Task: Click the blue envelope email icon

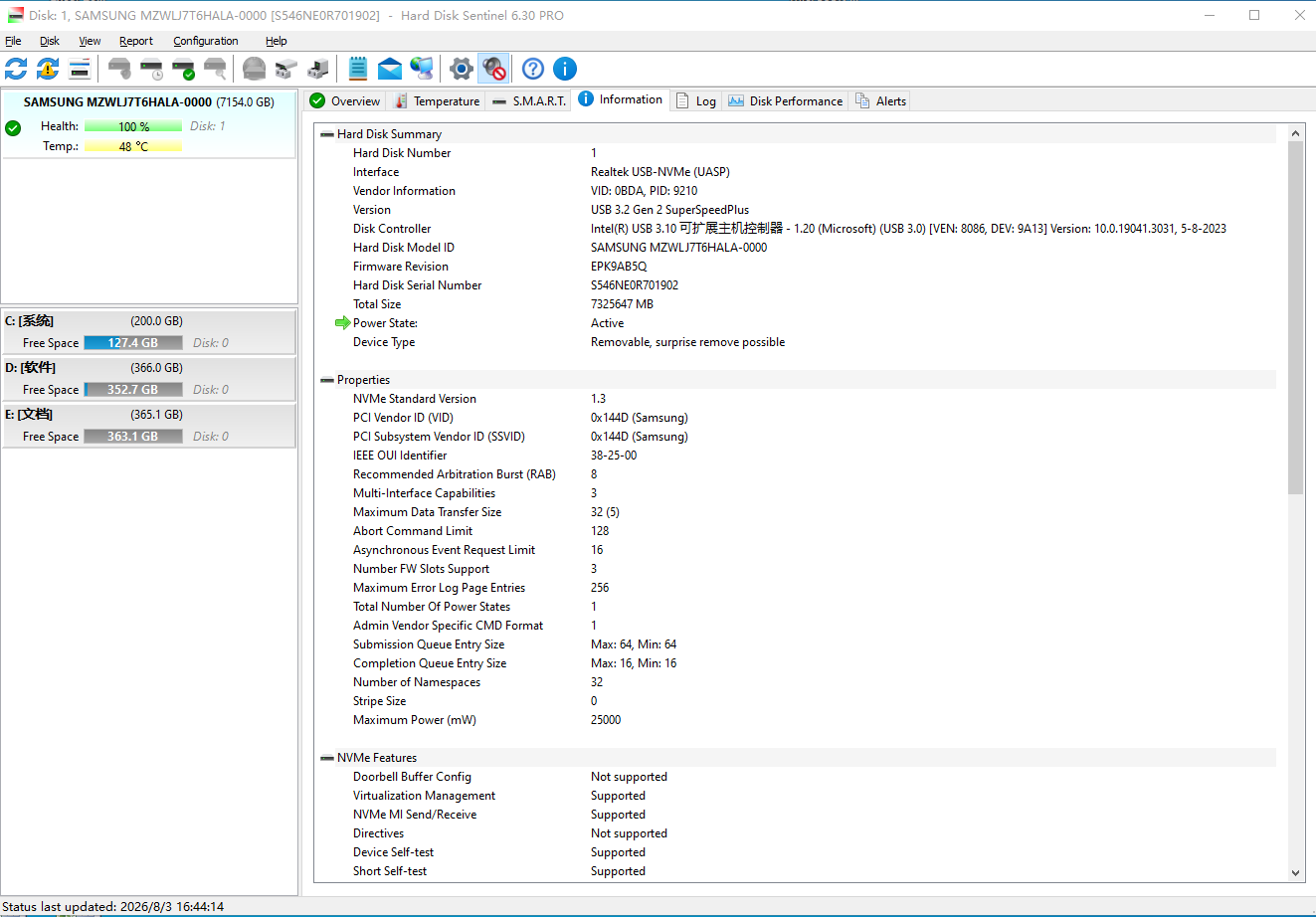Action: tap(390, 69)
